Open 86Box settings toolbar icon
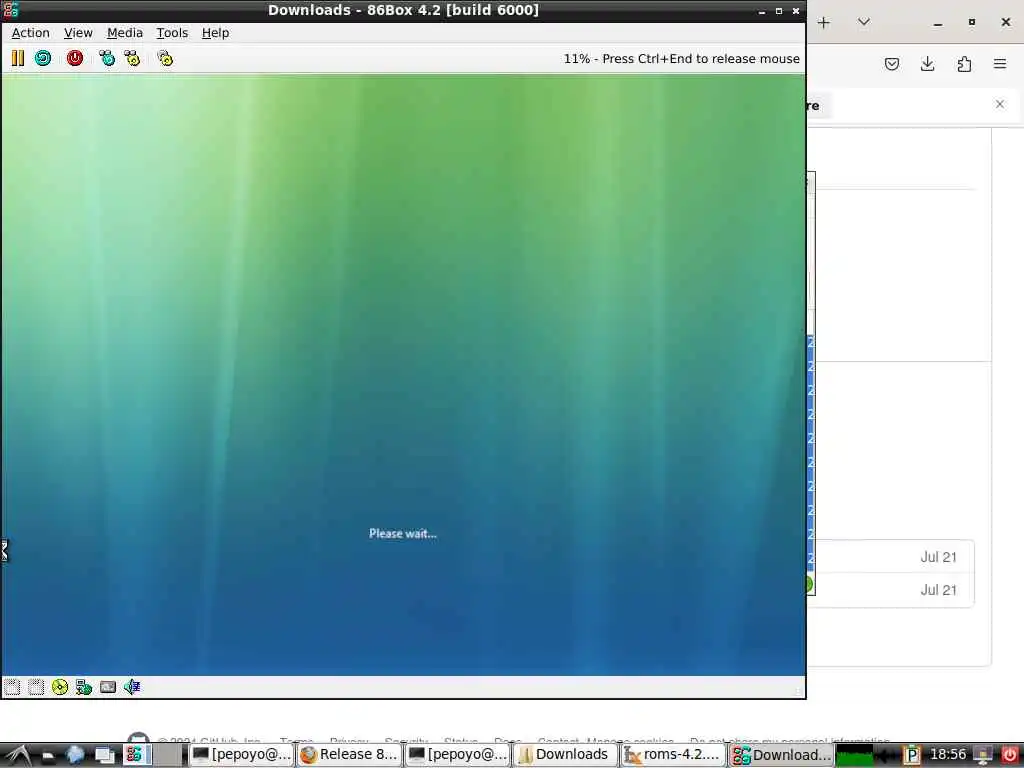The image size is (1024, 768). (x=165, y=59)
